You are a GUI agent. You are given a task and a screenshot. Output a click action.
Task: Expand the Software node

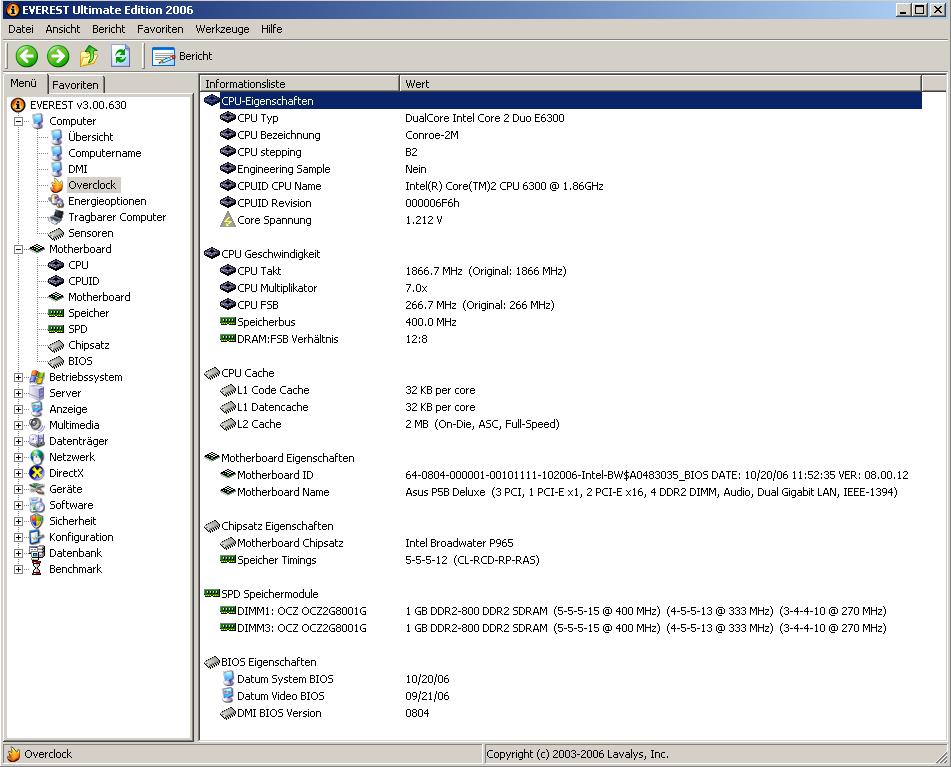click(x=18, y=505)
